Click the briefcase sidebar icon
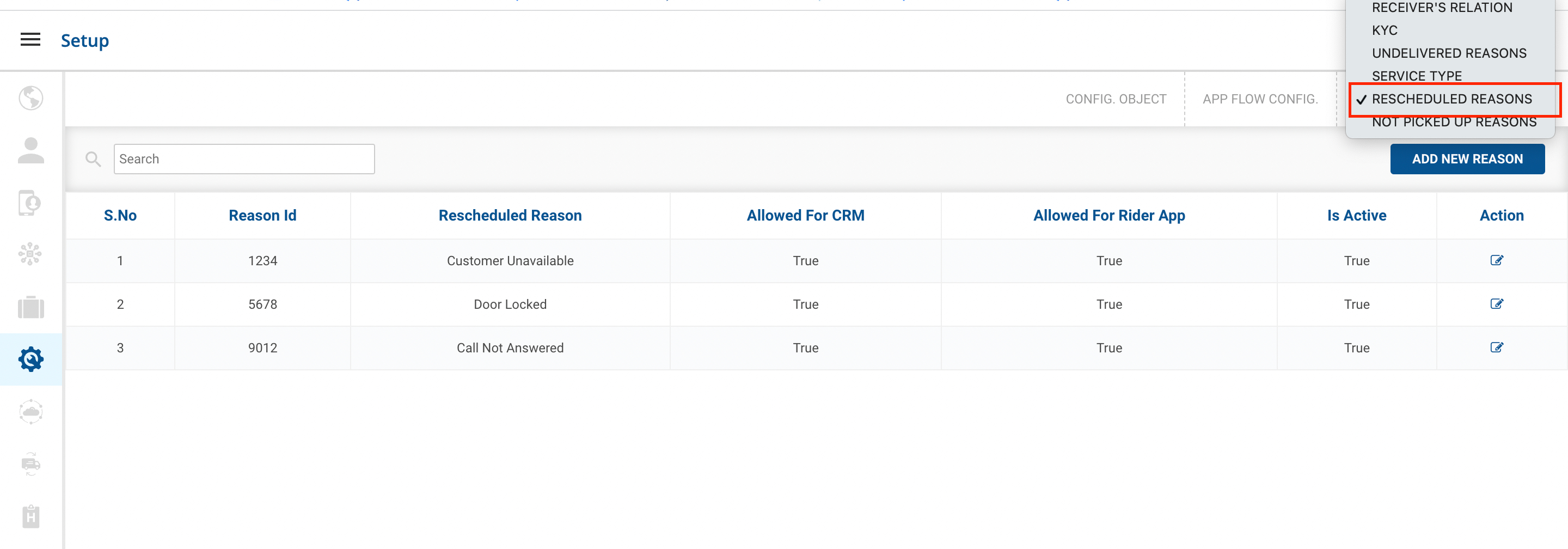The width and height of the screenshot is (1568, 549). [x=30, y=307]
